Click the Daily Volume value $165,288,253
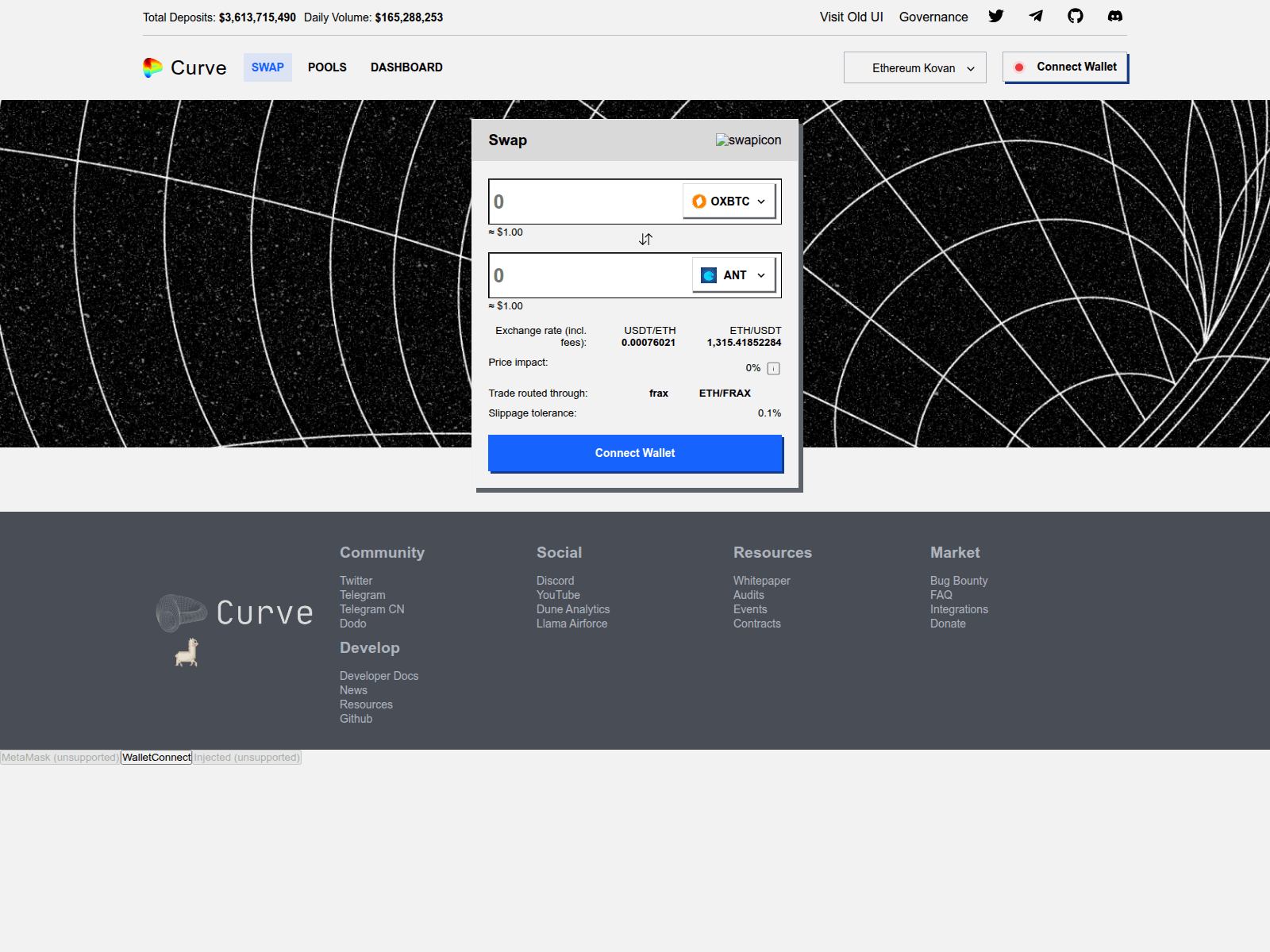This screenshot has height=952, width=1270. [x=409, y=17]
